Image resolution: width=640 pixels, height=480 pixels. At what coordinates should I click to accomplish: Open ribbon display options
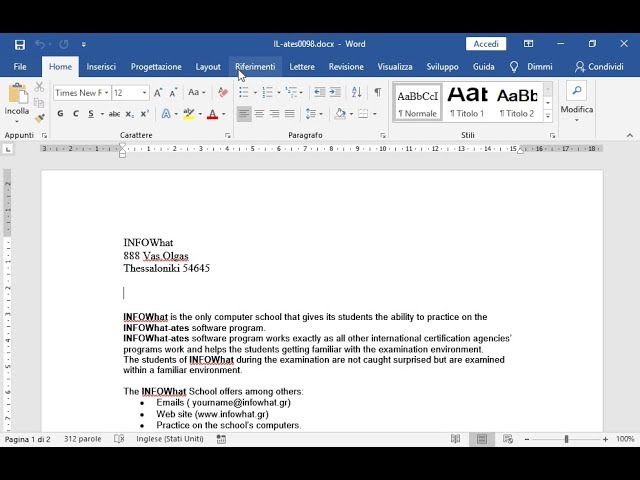(x=529, y=44)
